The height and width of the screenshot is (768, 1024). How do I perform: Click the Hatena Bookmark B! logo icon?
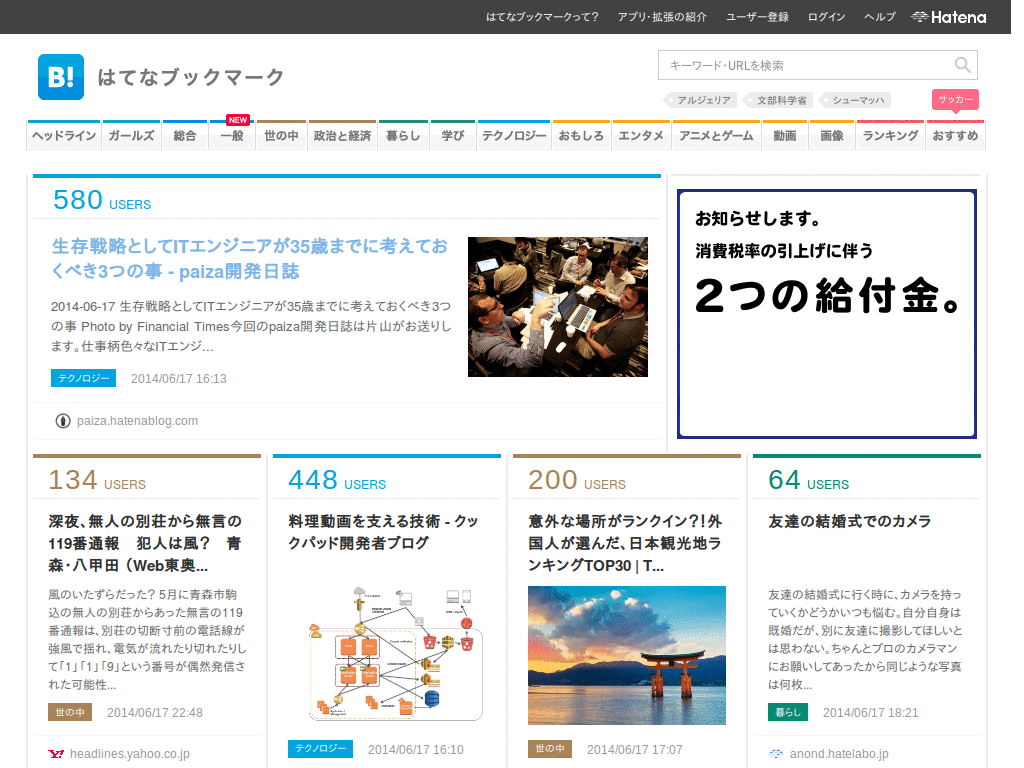tap(61, 77)
